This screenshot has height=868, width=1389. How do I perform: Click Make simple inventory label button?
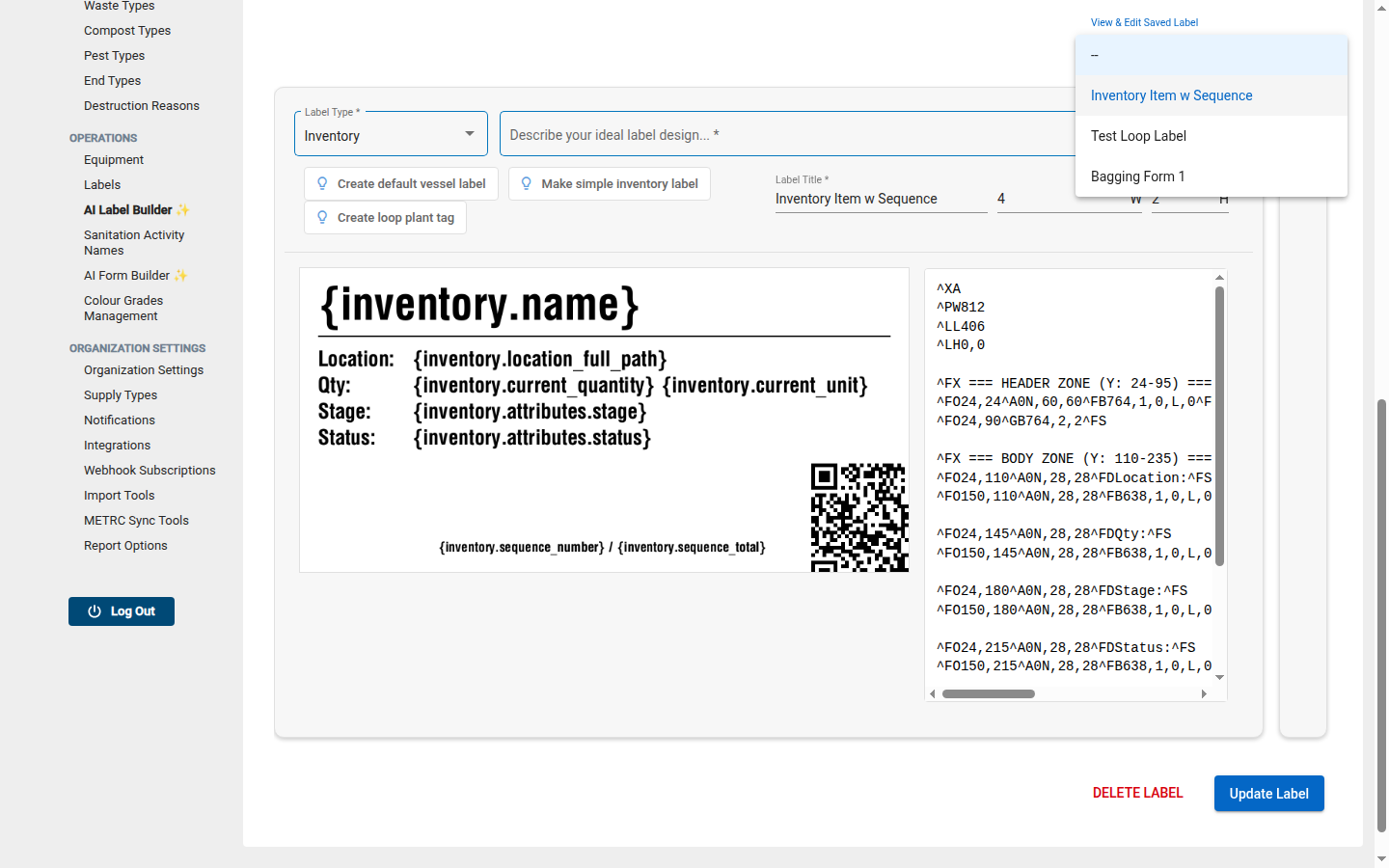click(x=610, y=183)
